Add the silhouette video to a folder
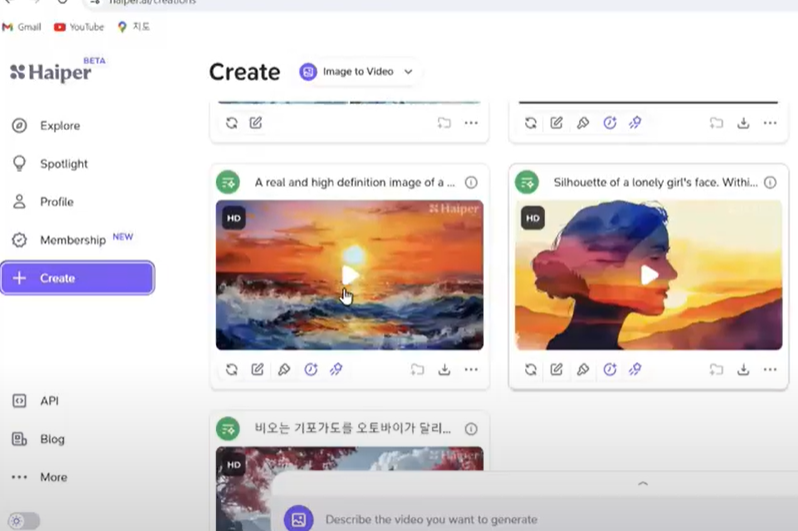 coord(717,370)
